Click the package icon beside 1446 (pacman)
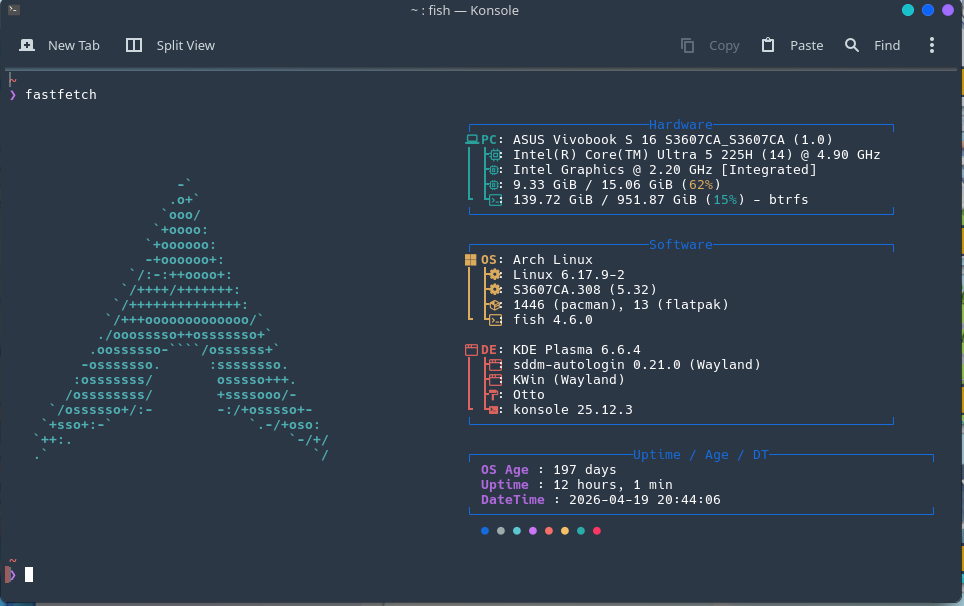 [x=496, y=305]
